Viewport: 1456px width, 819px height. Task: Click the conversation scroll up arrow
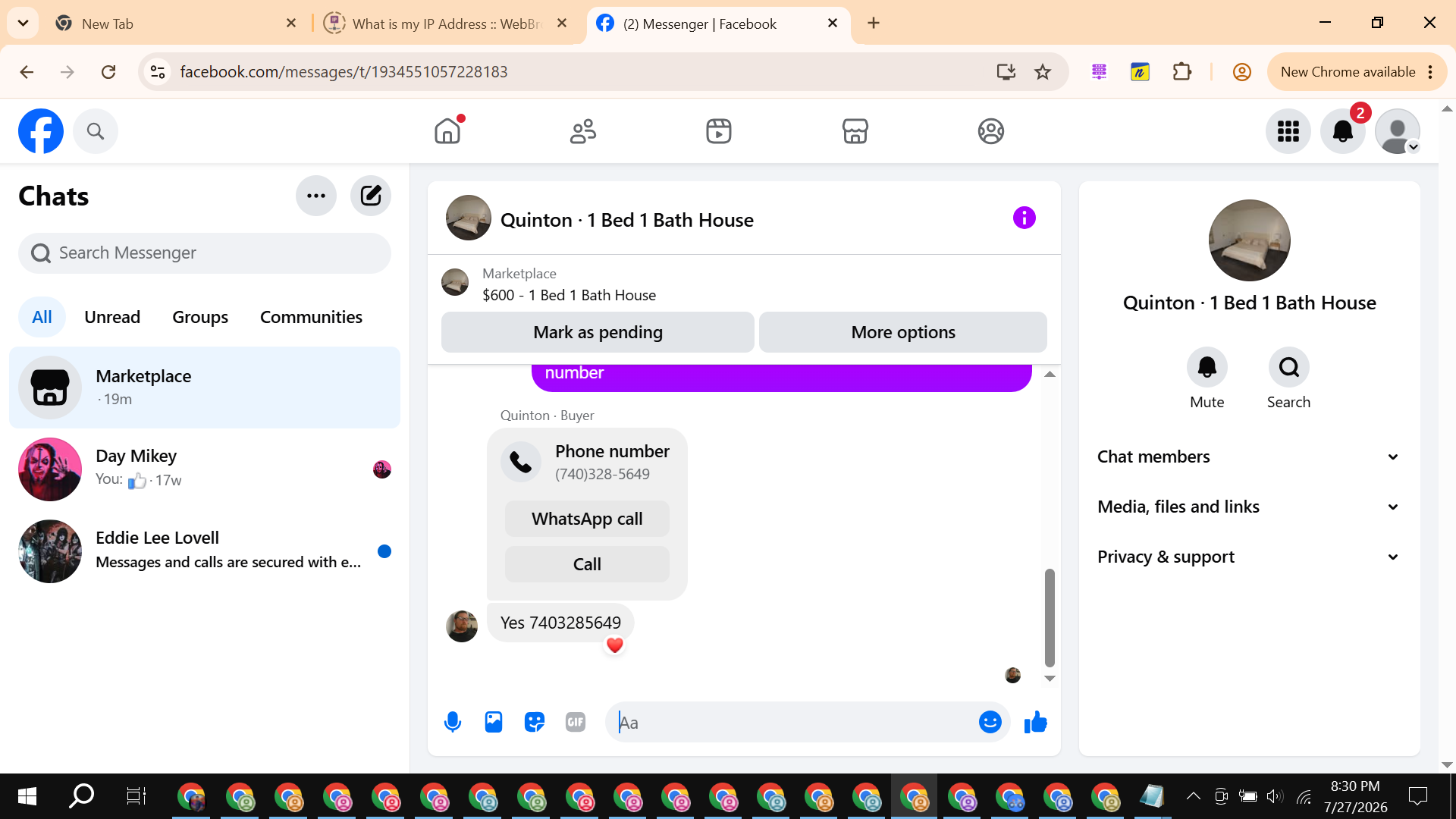1050,374
